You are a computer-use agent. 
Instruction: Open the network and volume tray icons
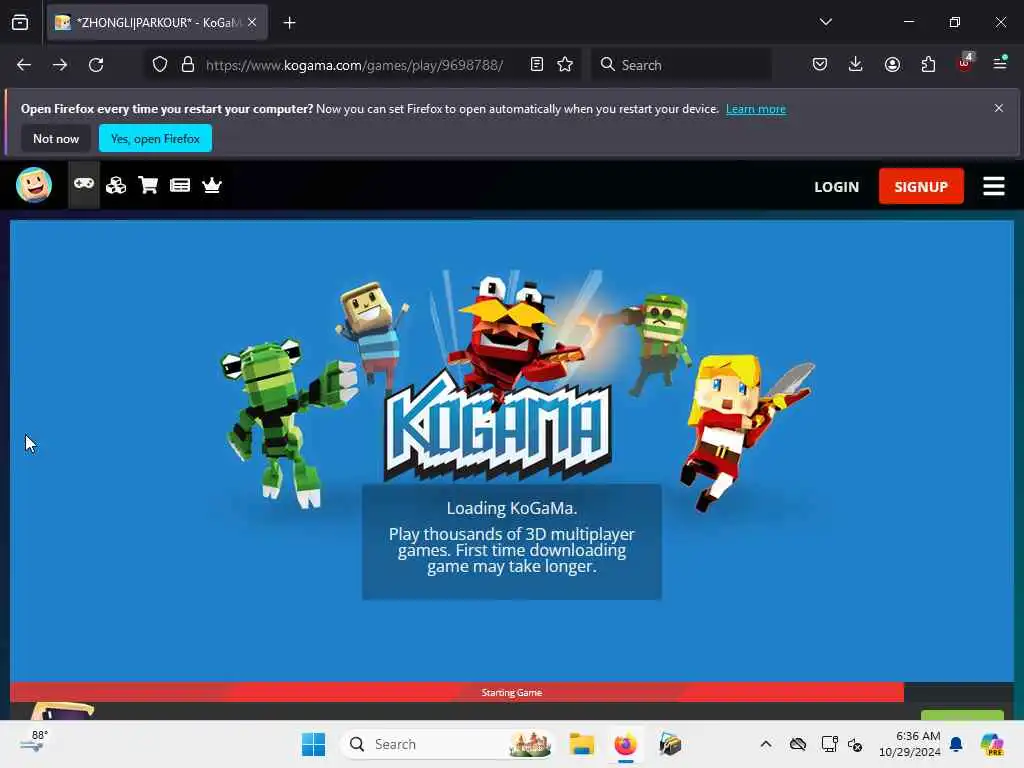pos(842,744)
